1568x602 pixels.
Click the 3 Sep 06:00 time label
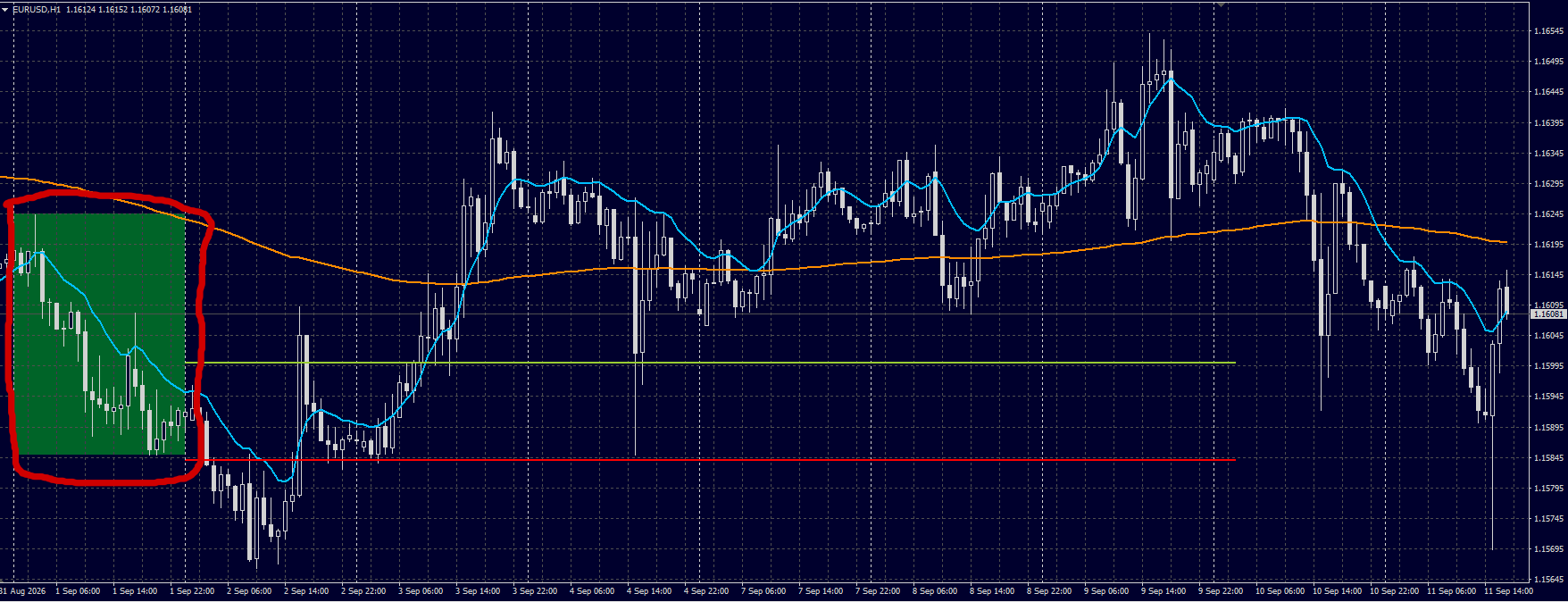point(421,591)
